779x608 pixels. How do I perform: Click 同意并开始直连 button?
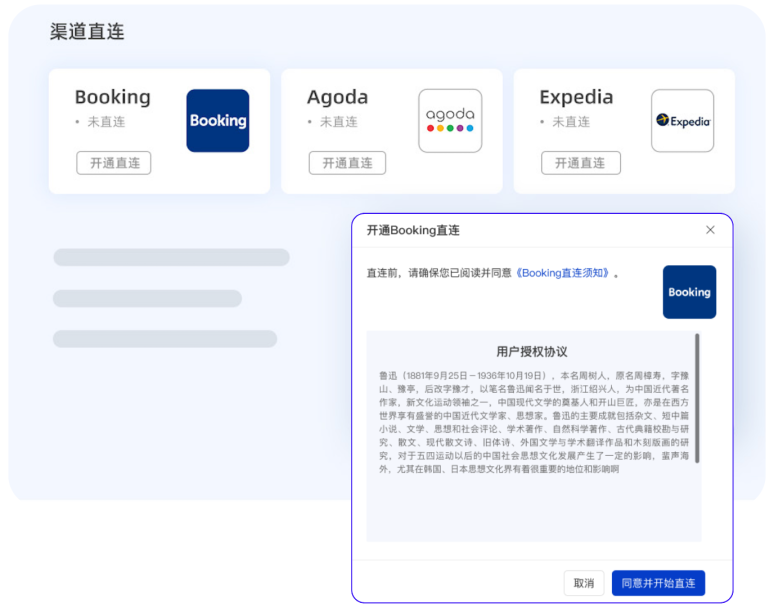[x=658, y=583]
